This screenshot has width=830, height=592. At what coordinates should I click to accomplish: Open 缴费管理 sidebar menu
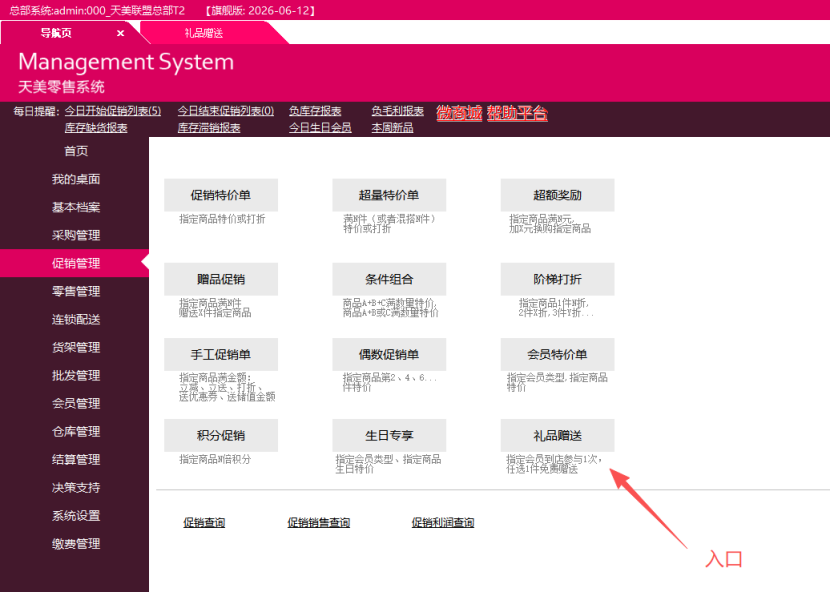76,544
